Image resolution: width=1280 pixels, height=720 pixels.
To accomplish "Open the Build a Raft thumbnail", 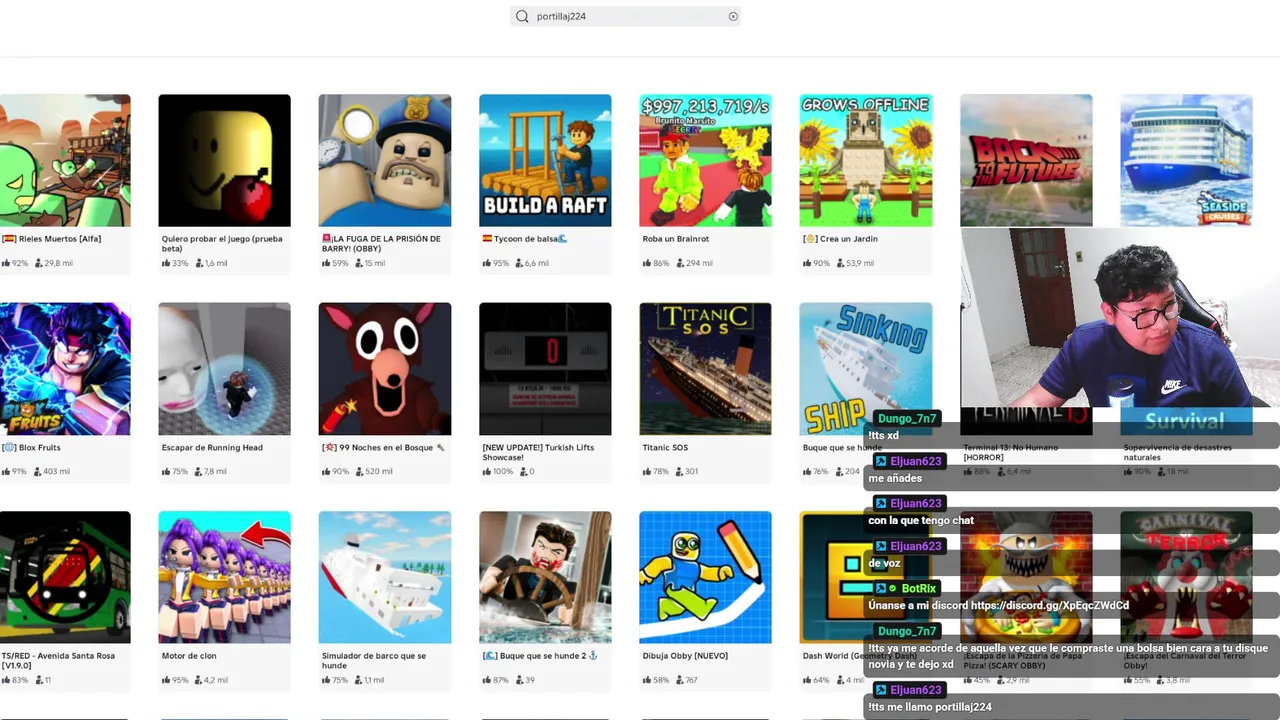I will point(545,160).
